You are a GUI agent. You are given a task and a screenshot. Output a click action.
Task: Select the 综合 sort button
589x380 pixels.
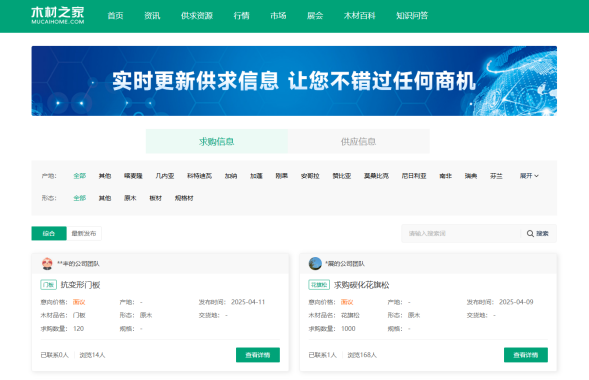point(49,233)
